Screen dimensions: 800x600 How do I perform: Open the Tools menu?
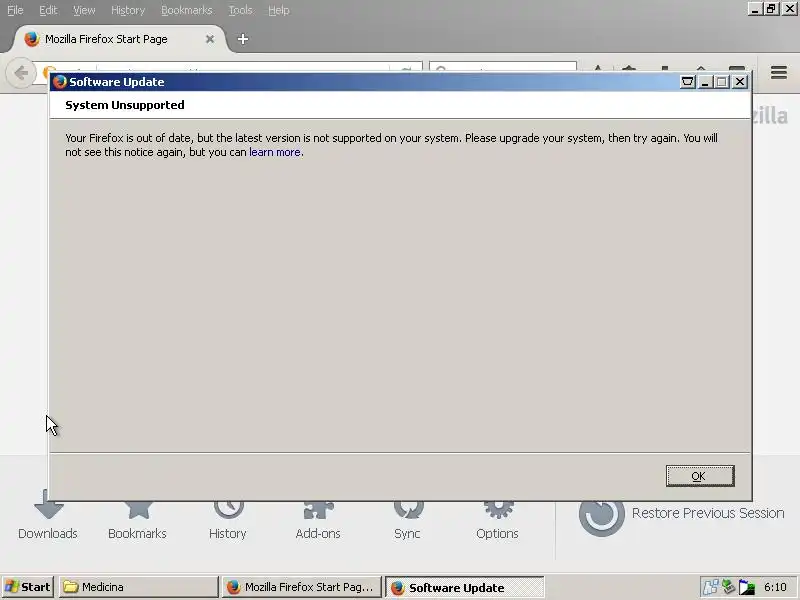pos(240,10)
